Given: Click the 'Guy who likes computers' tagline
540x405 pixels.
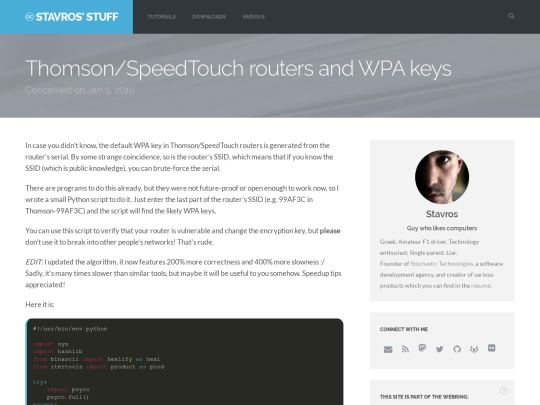Looking at the screenshot, I should [x=442, y=228].
